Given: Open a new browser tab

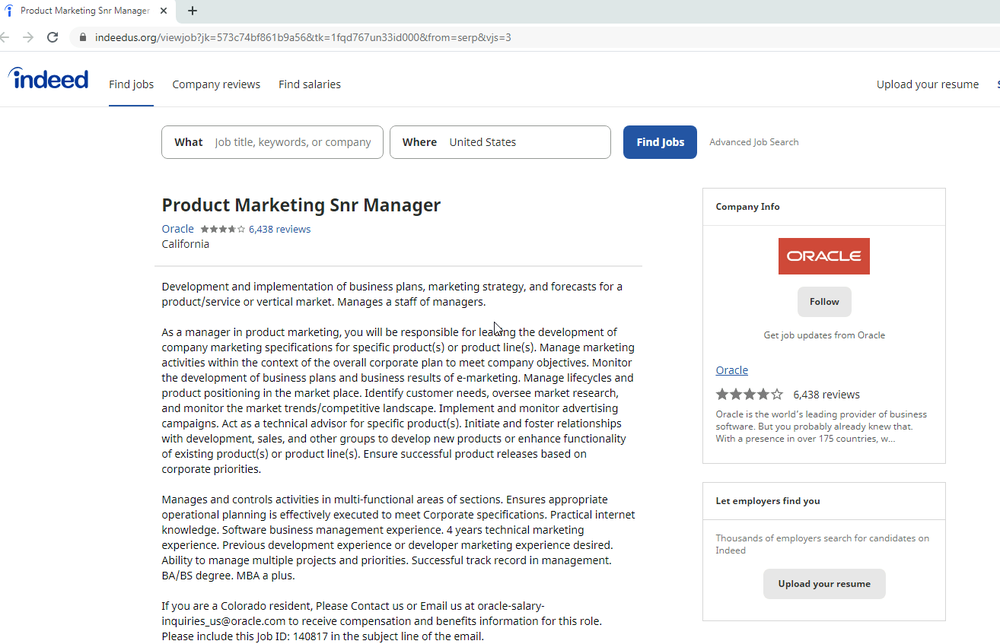Looking at the screenshot, I should click(192, 11).
